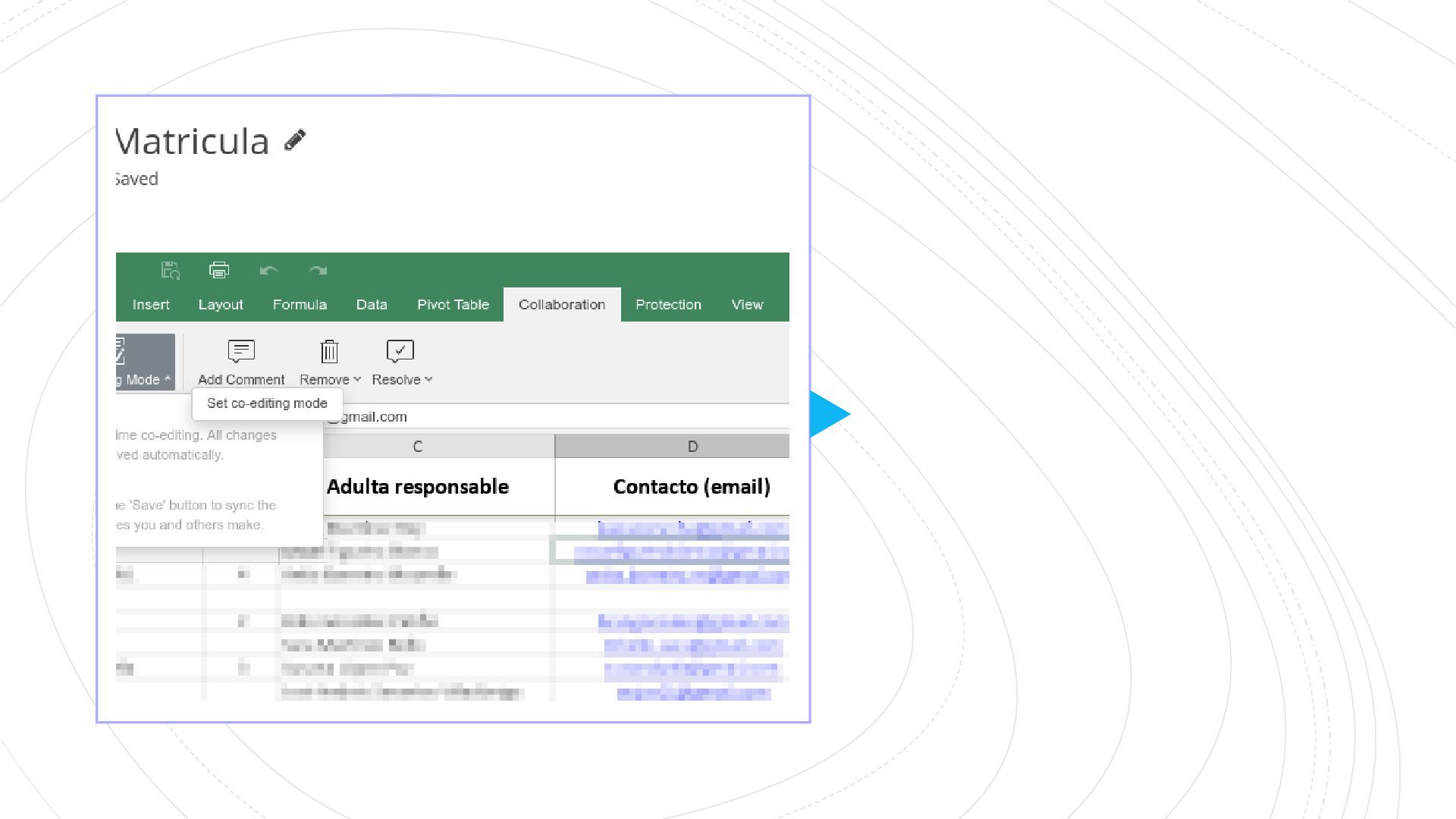Click the Redo arrow
1456x819 pixels.
pyautogui.click(x=318, y=270)
